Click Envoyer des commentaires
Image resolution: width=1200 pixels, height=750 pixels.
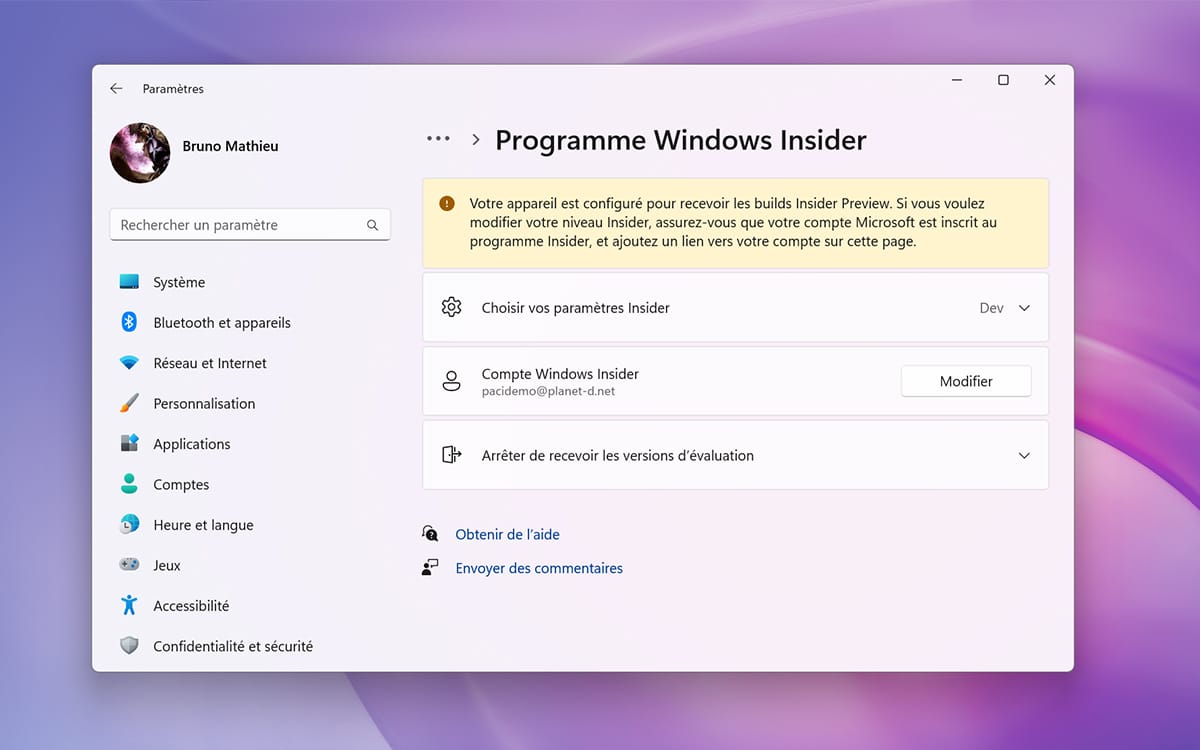[x=539, y=568]
